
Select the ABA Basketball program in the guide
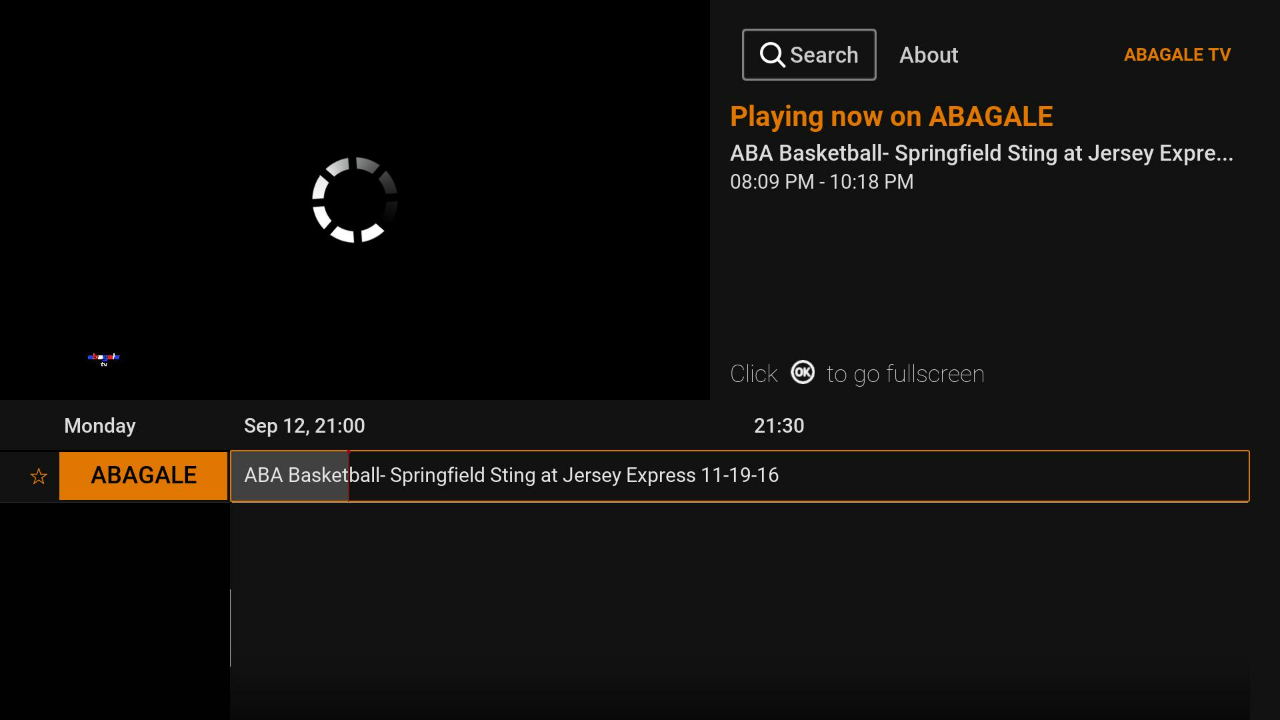(x=511, y=475)
